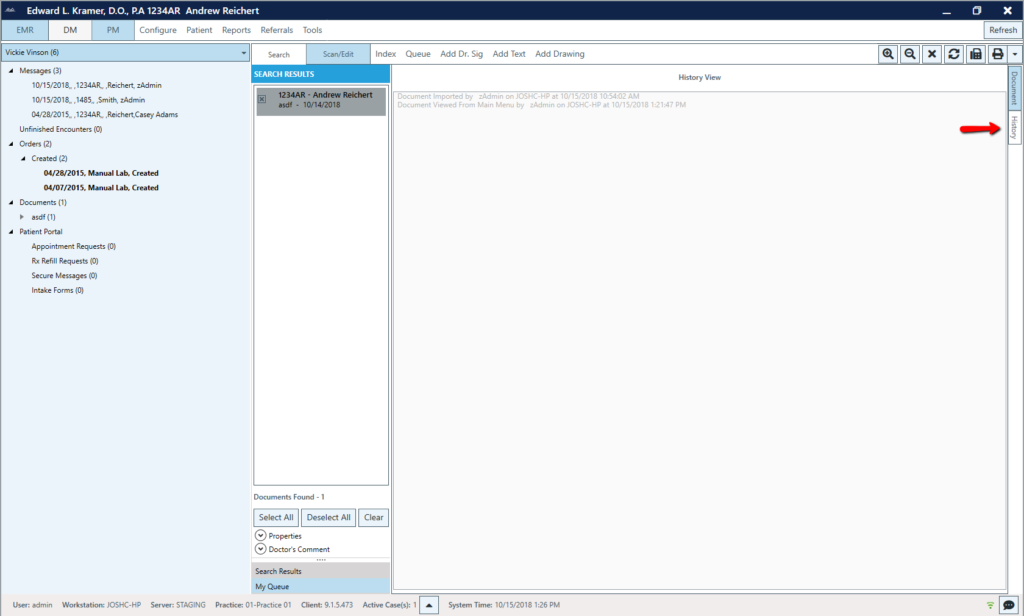Open order 04/28/2015, Manual Lab, Created

[x=101, y=173]
